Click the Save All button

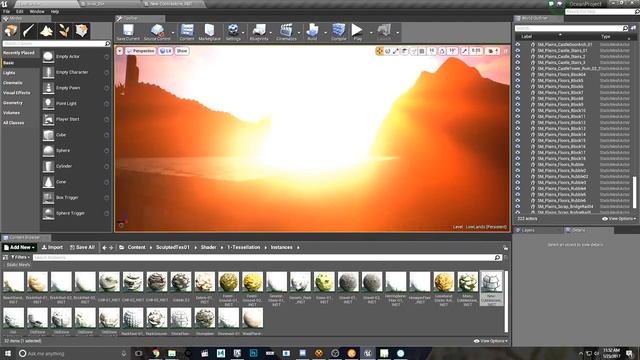pyautogui.click(x=82, y=247)
